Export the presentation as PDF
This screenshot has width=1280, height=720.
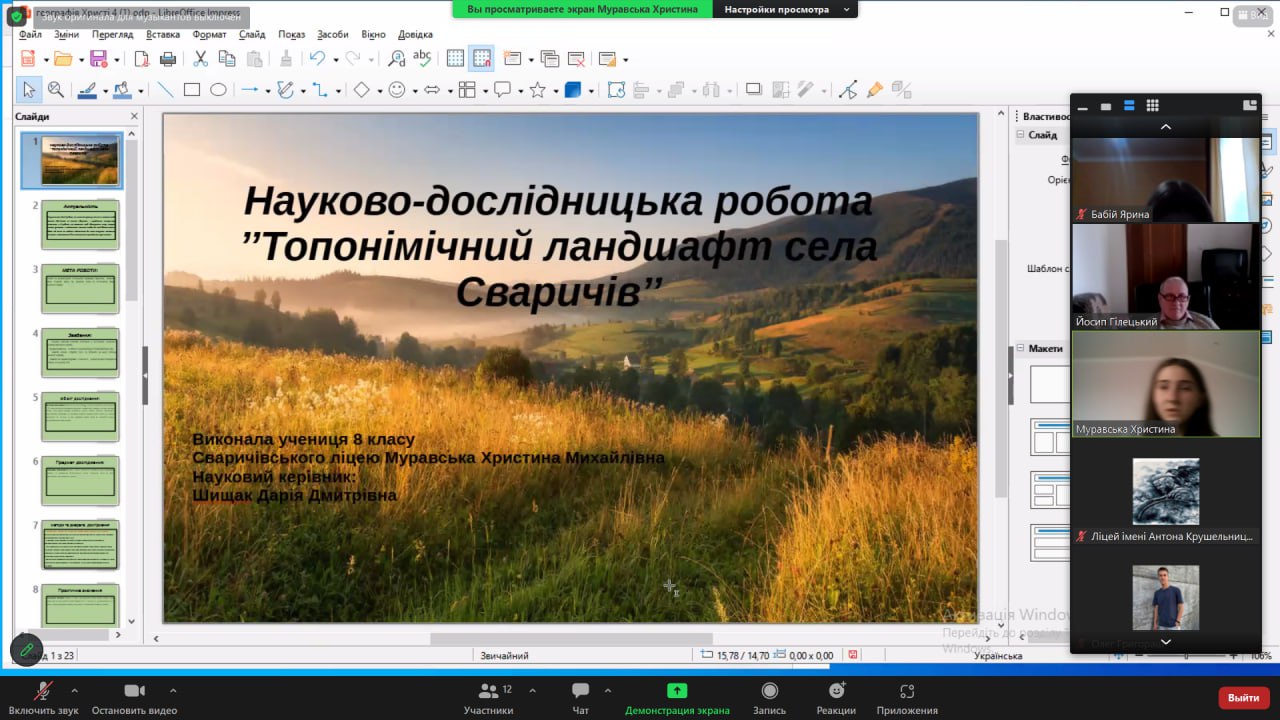(x=142, y=59)
